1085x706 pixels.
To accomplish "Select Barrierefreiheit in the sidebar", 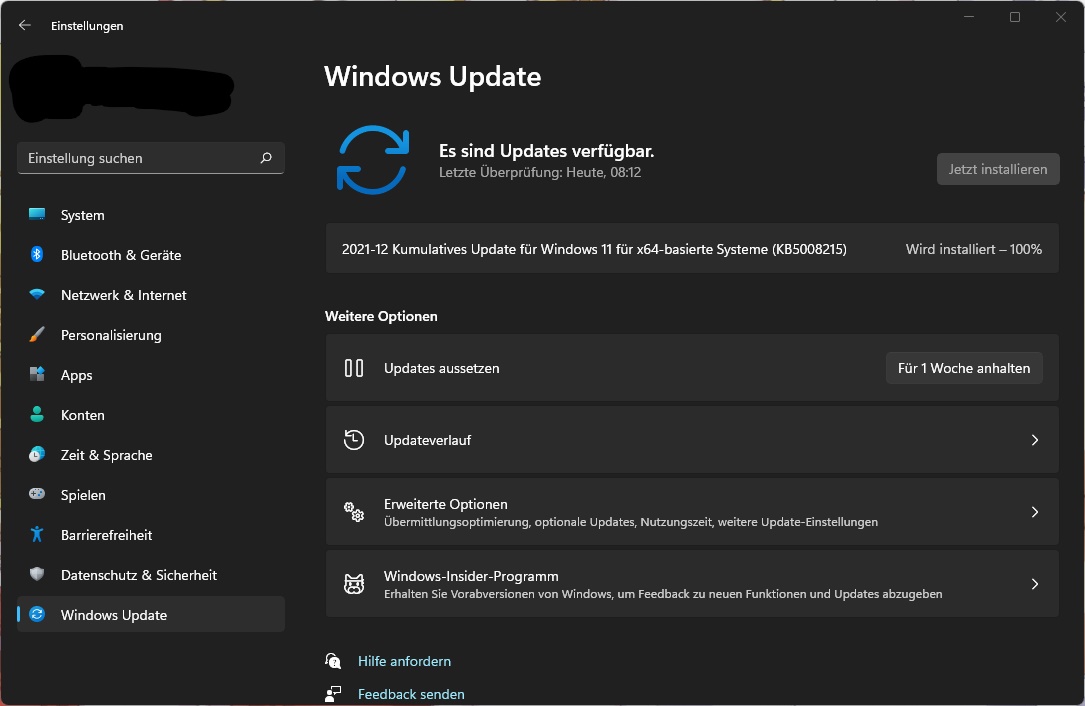I will (151, 535).
